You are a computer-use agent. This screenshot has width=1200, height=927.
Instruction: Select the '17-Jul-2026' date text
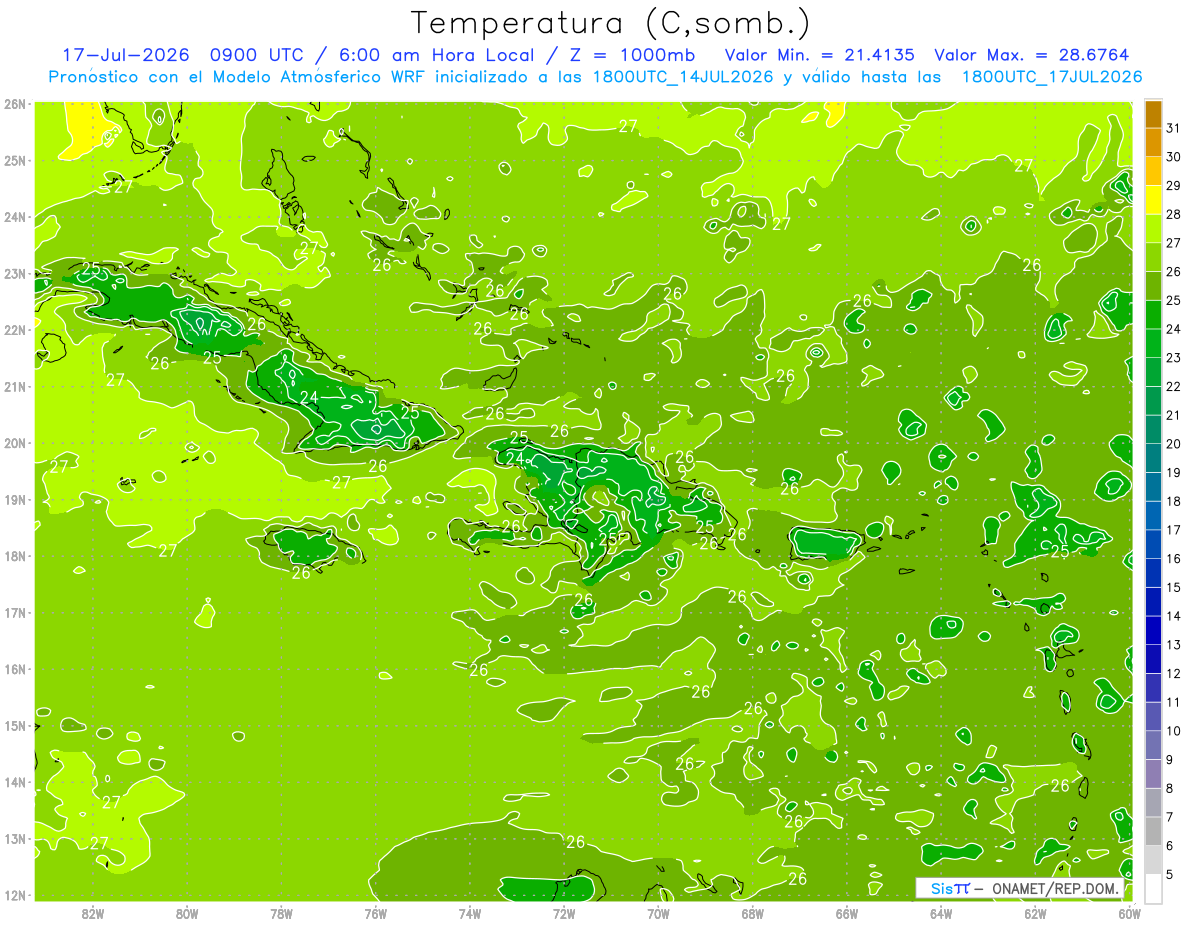pyautogui.click(x=128, y=55)
